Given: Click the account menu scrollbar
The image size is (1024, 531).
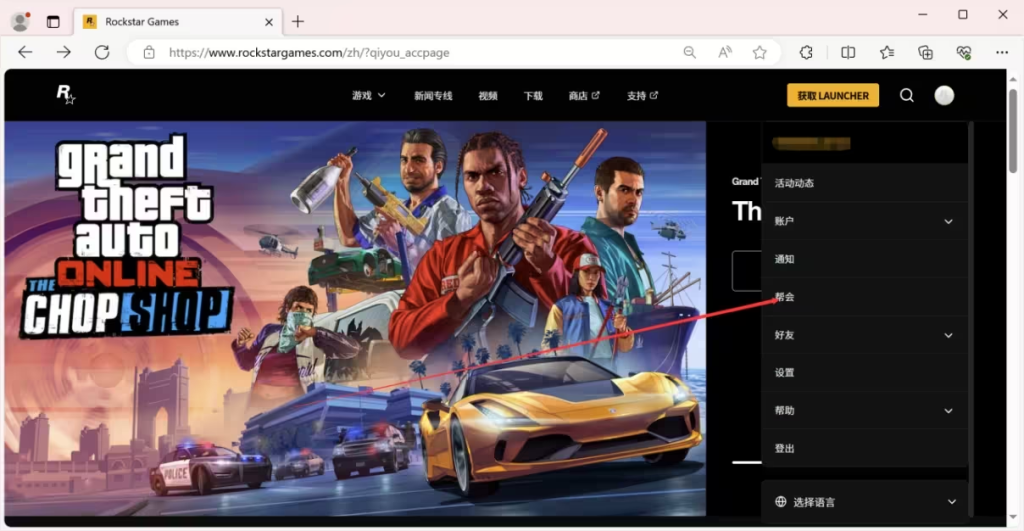Looking at the screenshot, I should point(971,320).
